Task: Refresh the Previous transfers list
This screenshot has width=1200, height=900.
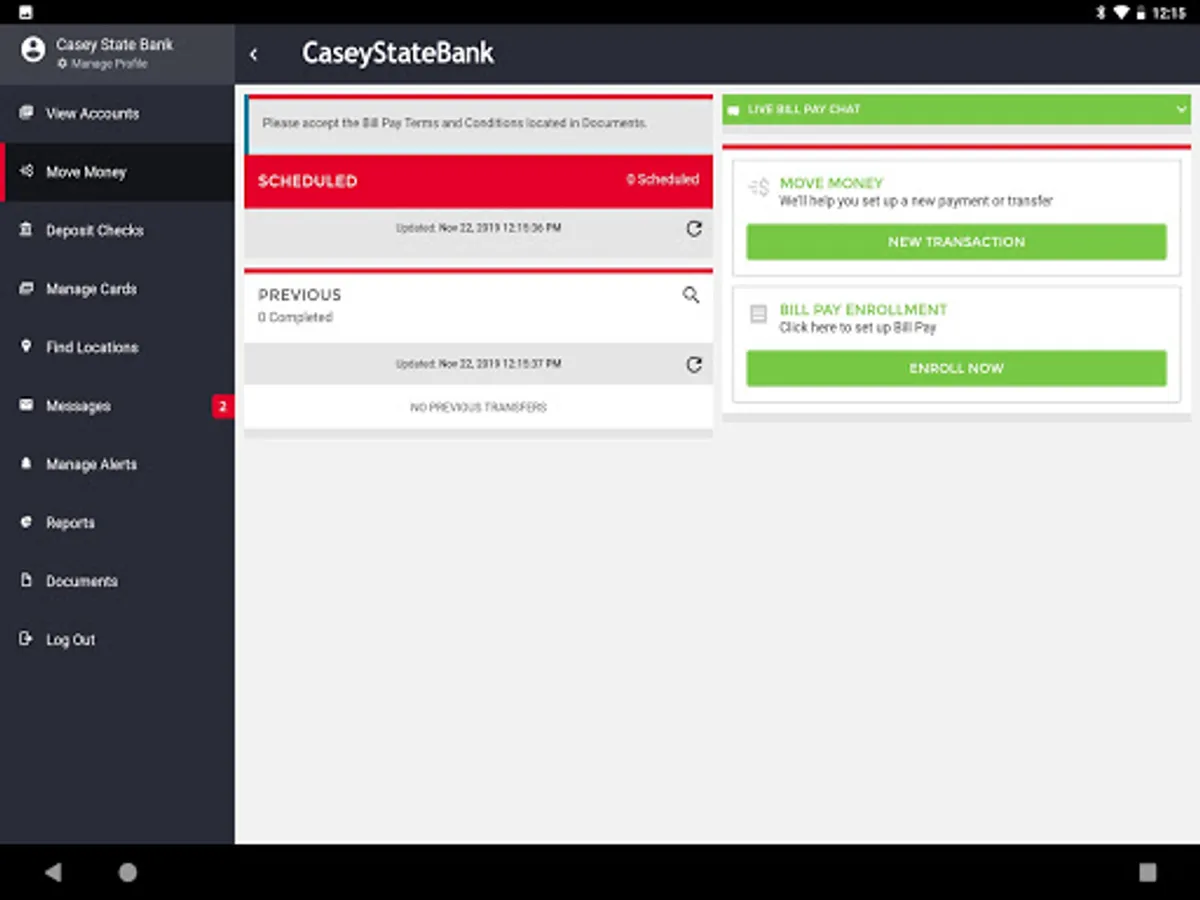Action: coord(694,365)
